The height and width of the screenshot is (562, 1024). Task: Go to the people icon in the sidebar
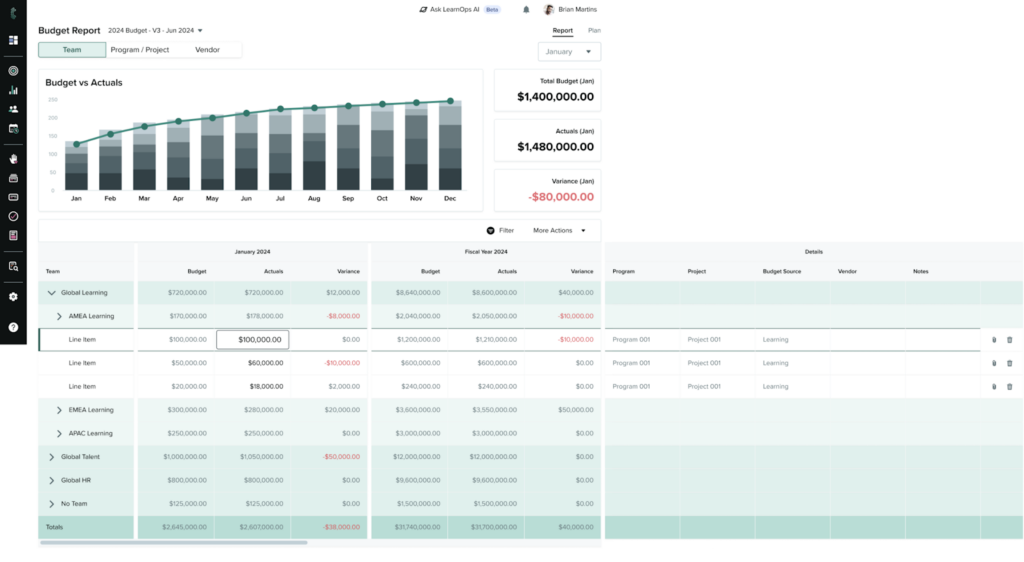click(13, 109)
